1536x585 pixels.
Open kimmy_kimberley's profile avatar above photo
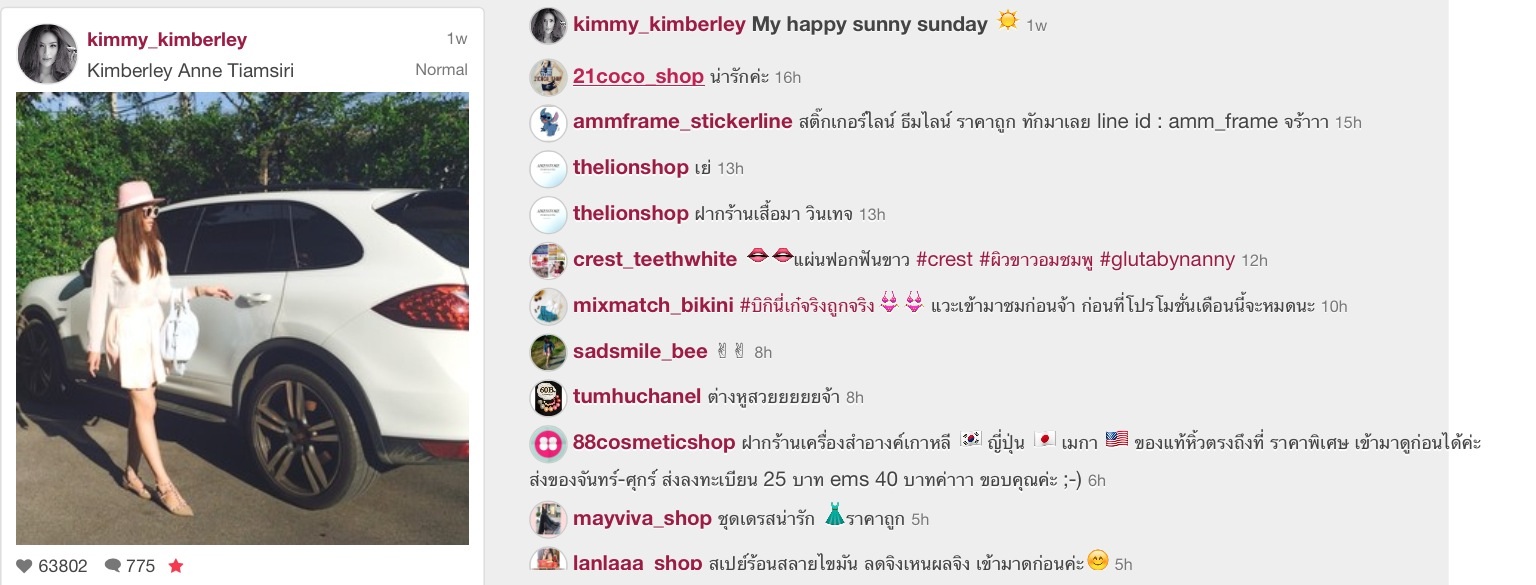click(x=47, y=54)
